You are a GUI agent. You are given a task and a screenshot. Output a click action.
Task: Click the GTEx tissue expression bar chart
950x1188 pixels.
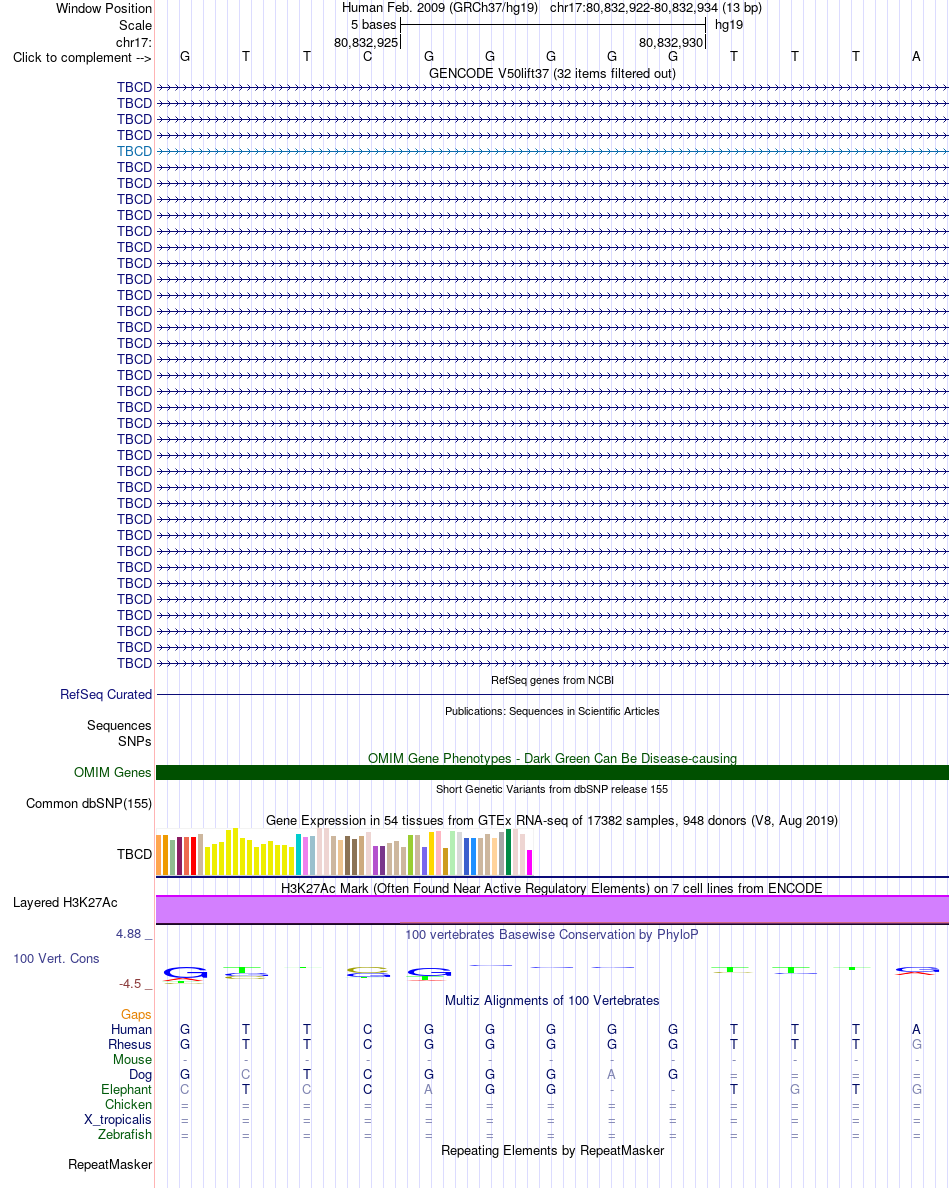pyautogui.click(x=345, y=852)
